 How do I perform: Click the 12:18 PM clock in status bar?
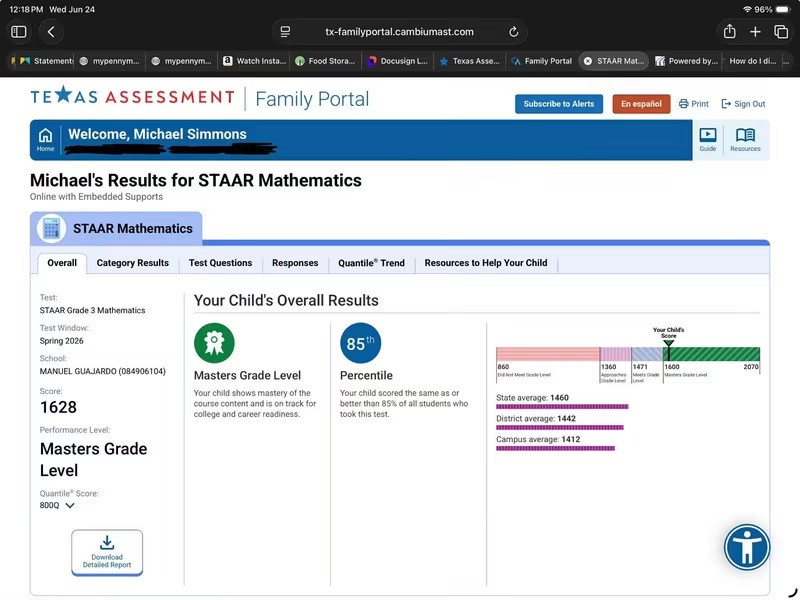click(x=26, y=9)
